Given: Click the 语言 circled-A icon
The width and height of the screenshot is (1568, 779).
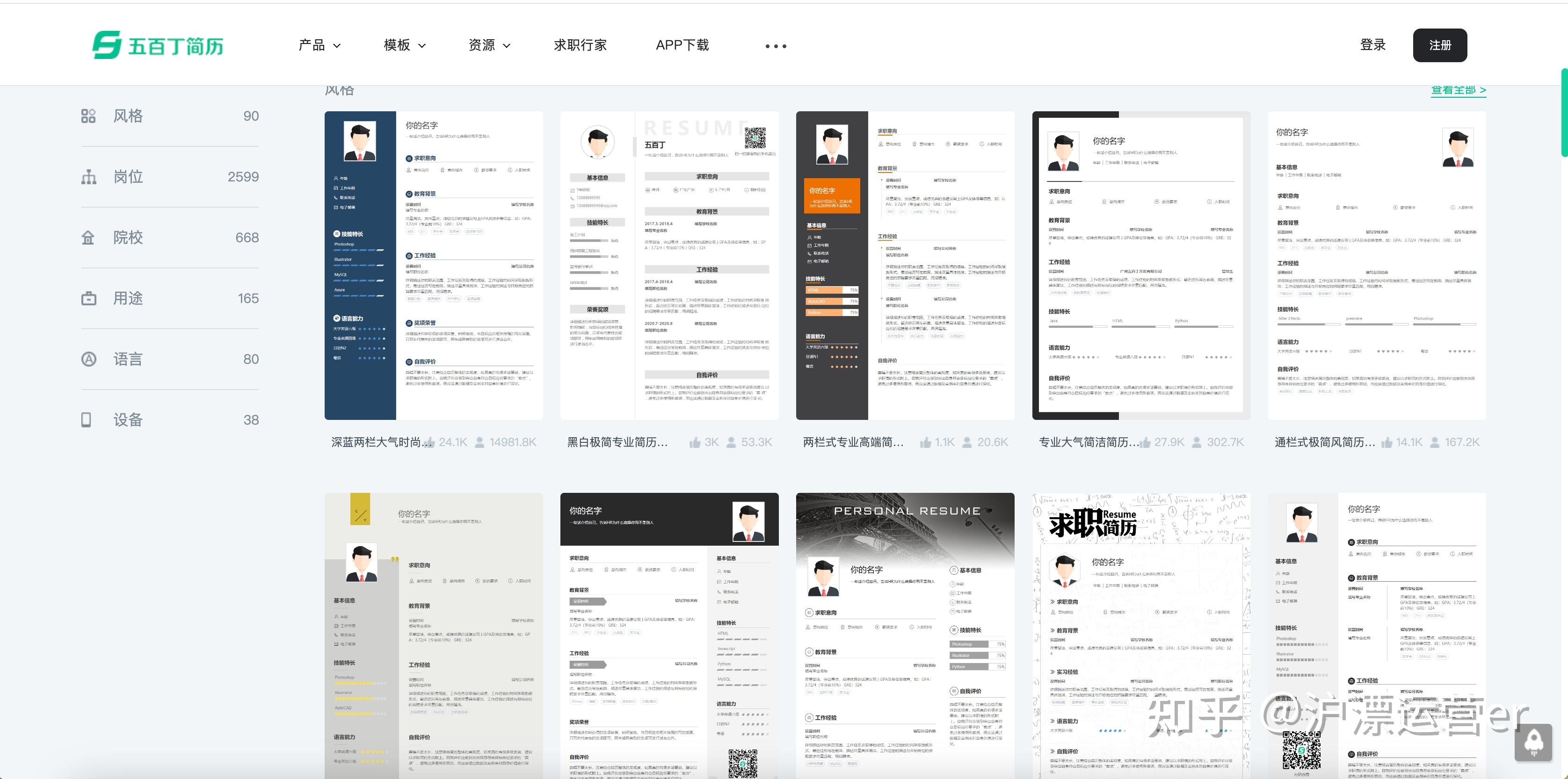Looking at the screenshot, I should pyautogui.click(x=89, y=359).
